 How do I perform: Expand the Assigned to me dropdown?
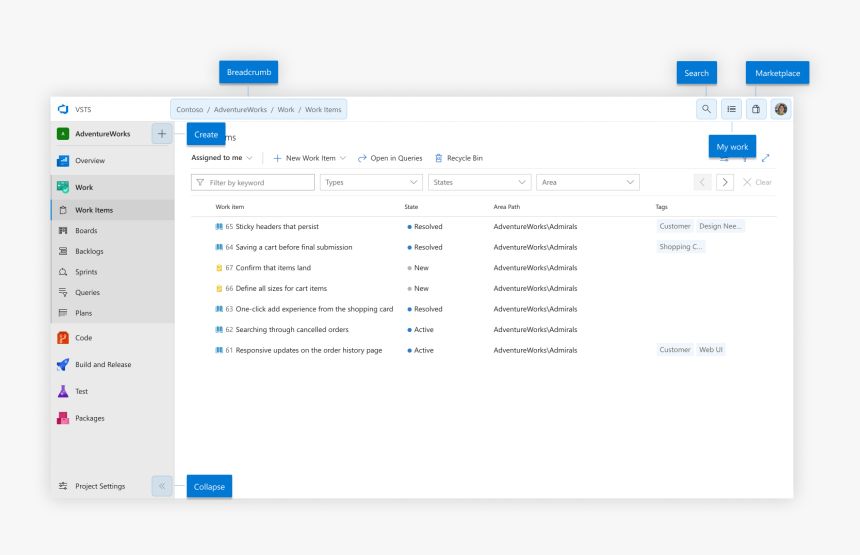pyautogui.click(x=222, y=158)
